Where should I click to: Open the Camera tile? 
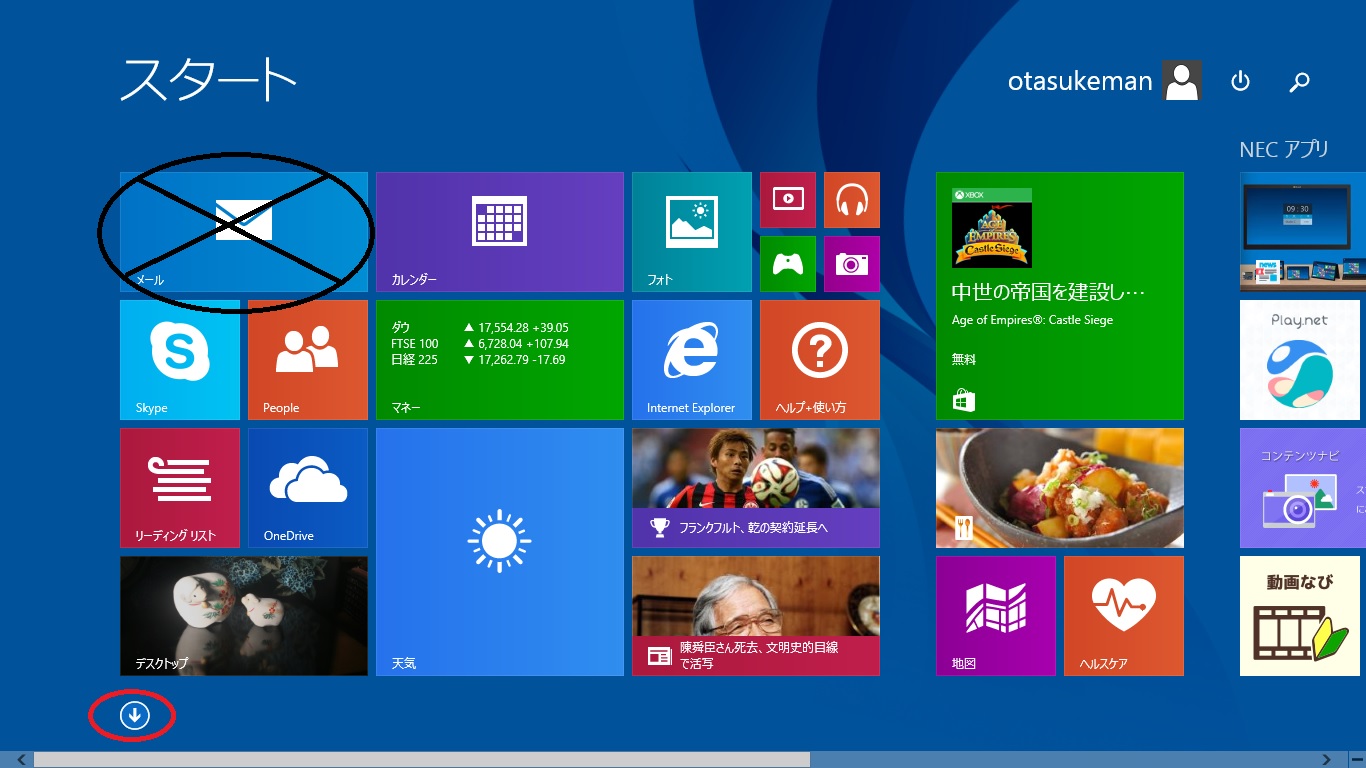click(x=852, y=264)
